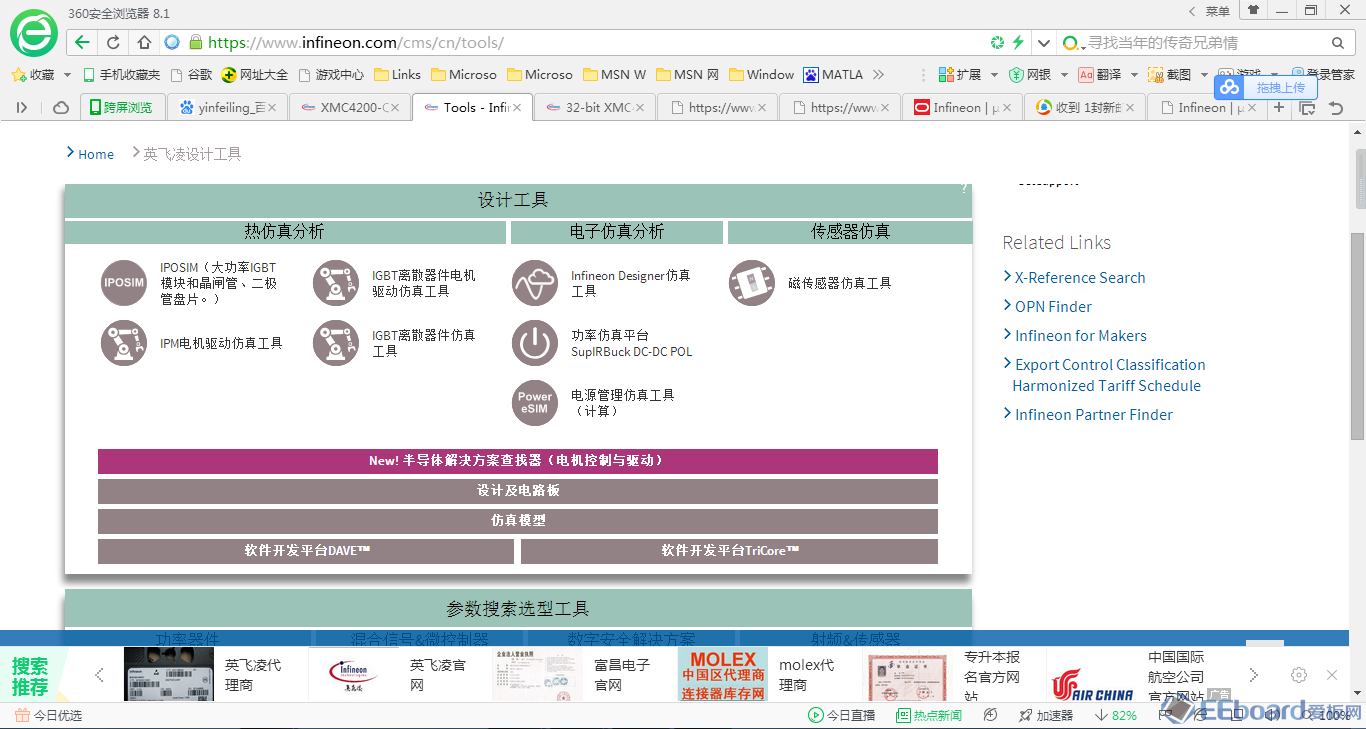The height and width of the screenshot is (729, 1366).
Task: Close the search recommendation bar
Action: click(1332, 675)
